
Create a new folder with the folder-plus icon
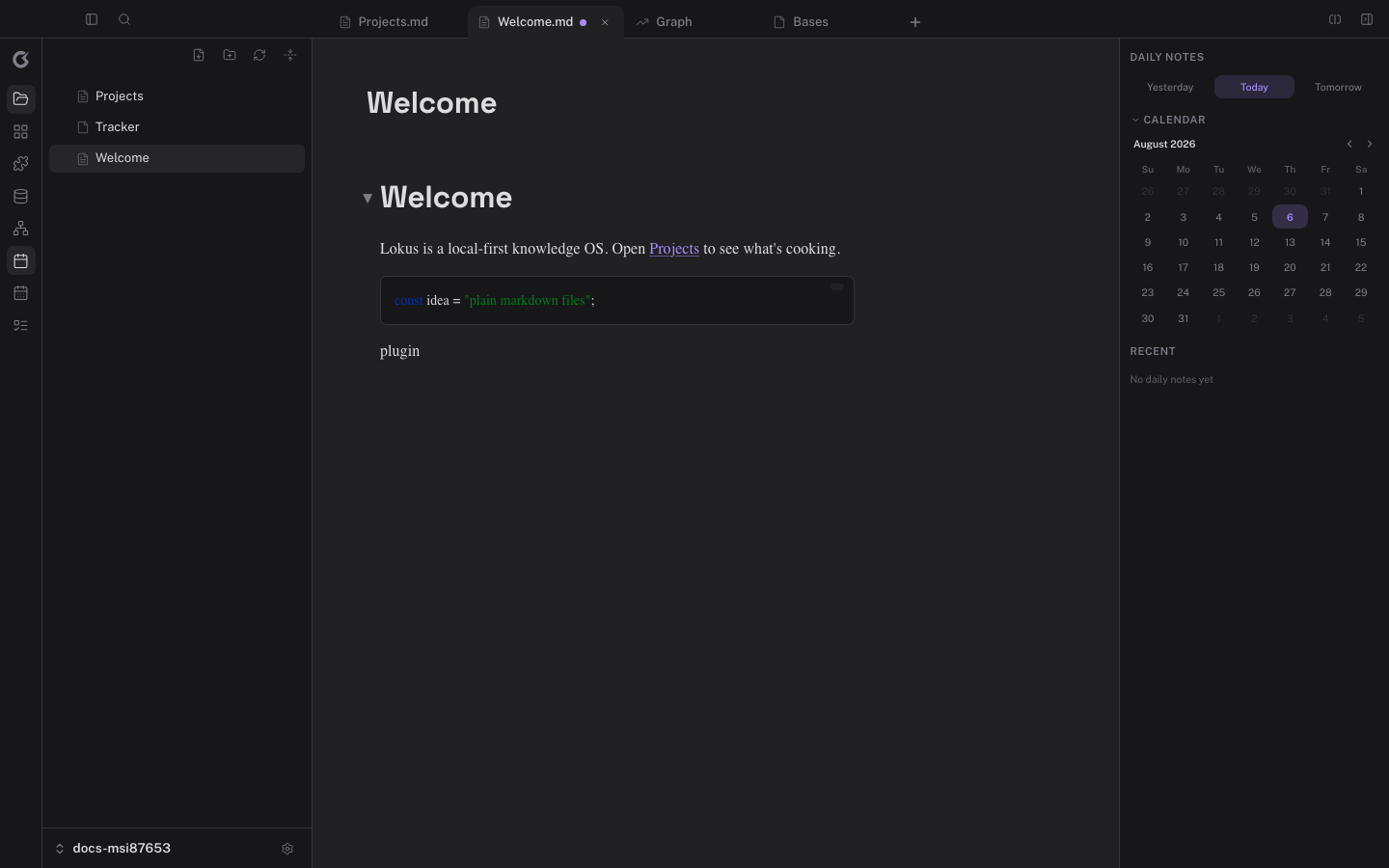point(230,55)
